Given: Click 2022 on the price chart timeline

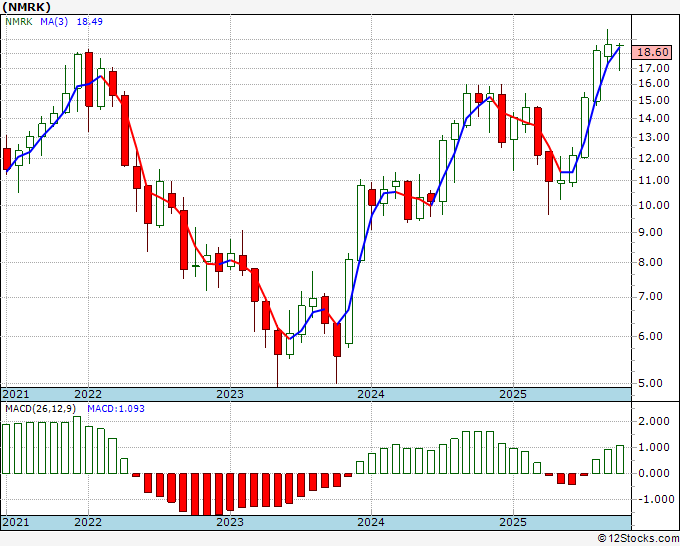Looking at the screenshot, I should click(88, 394).
